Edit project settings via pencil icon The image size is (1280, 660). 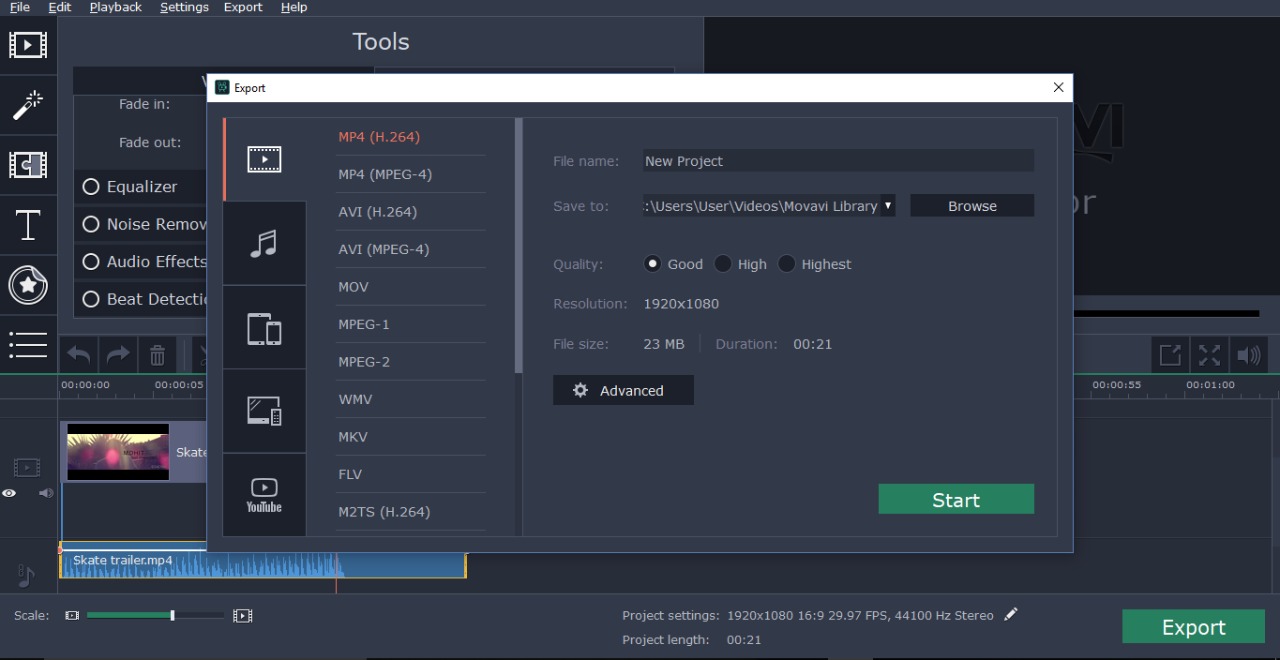[1010, 614]
